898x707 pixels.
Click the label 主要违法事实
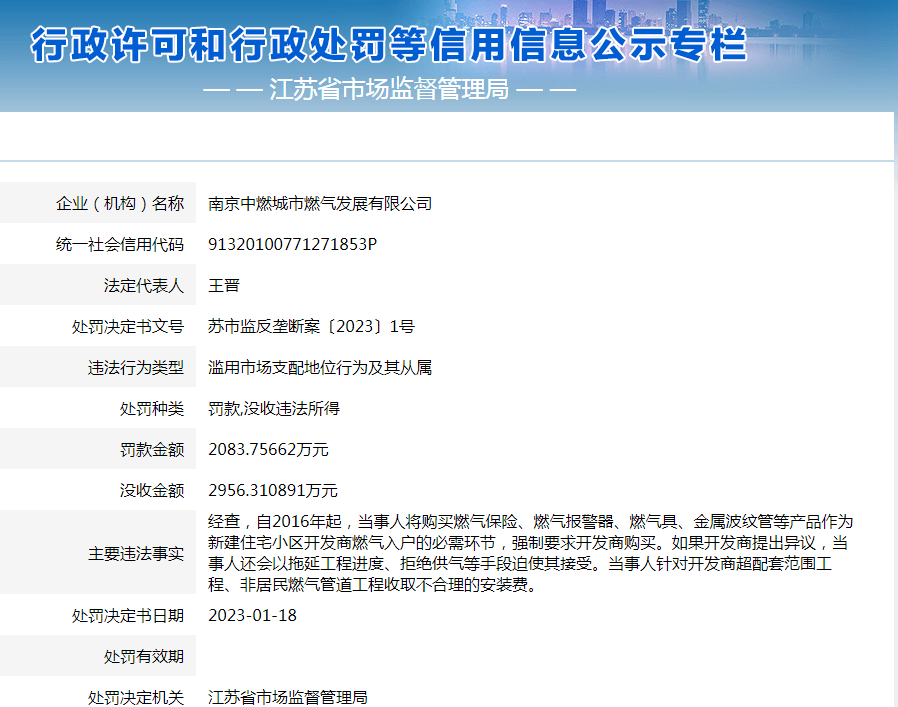[x=136, y=554]
